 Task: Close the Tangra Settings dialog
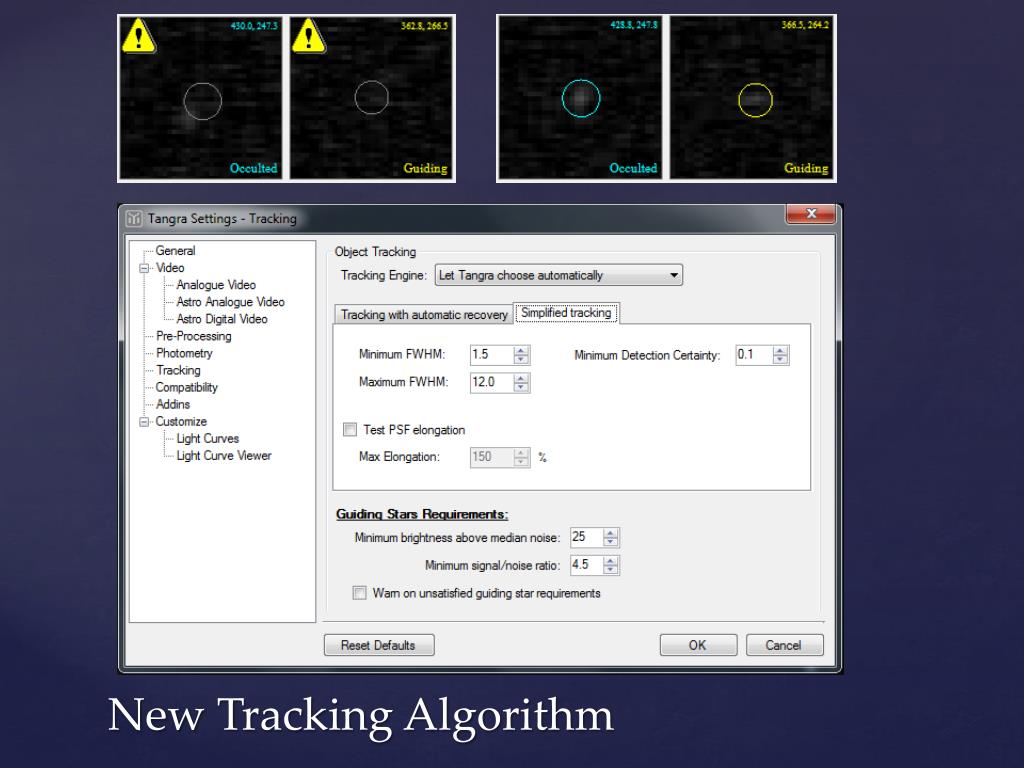click(x=811, y=214)
